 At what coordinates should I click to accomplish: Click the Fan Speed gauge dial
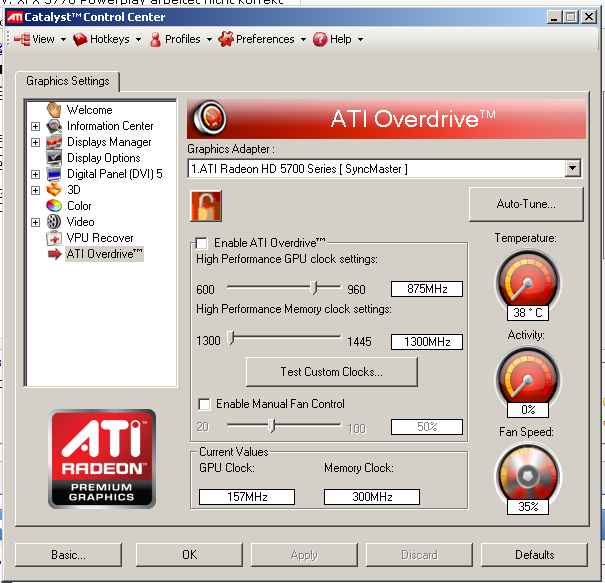[x=527, y=475]
